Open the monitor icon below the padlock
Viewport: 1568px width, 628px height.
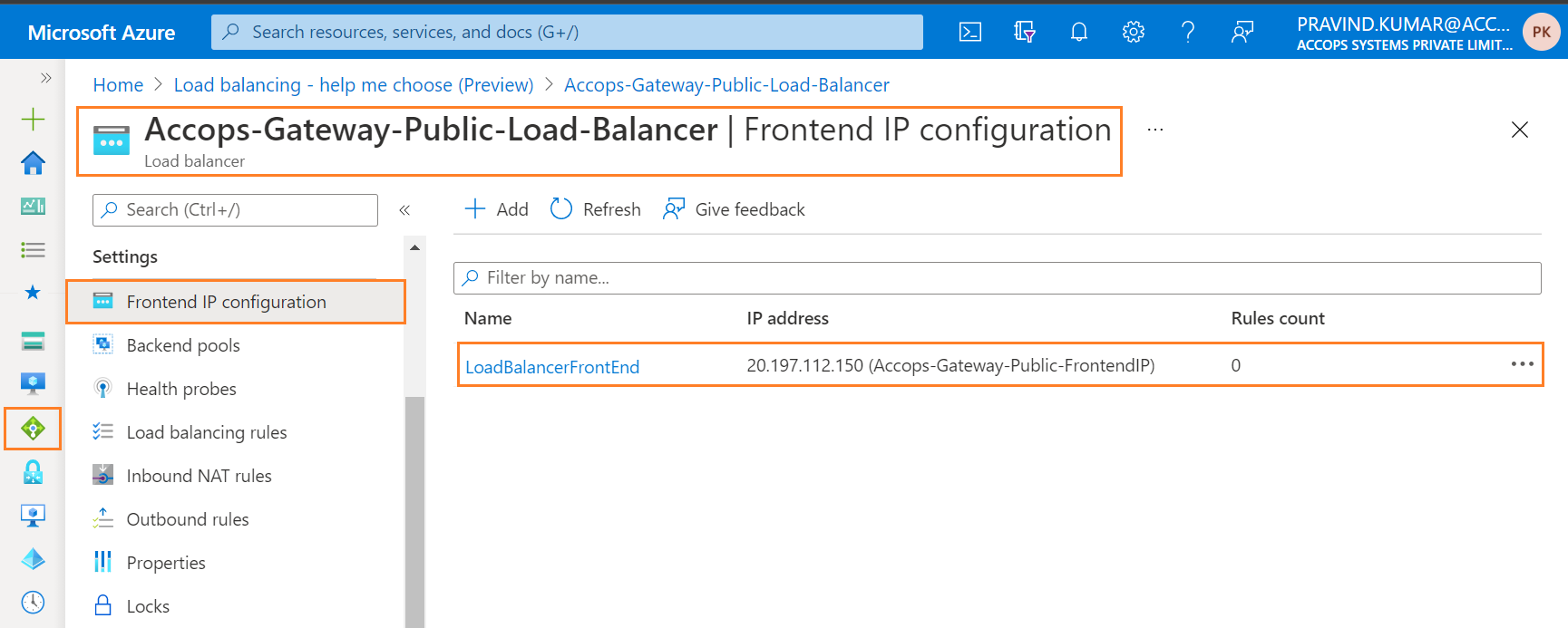pyautogui.click(x=33, y=516)
